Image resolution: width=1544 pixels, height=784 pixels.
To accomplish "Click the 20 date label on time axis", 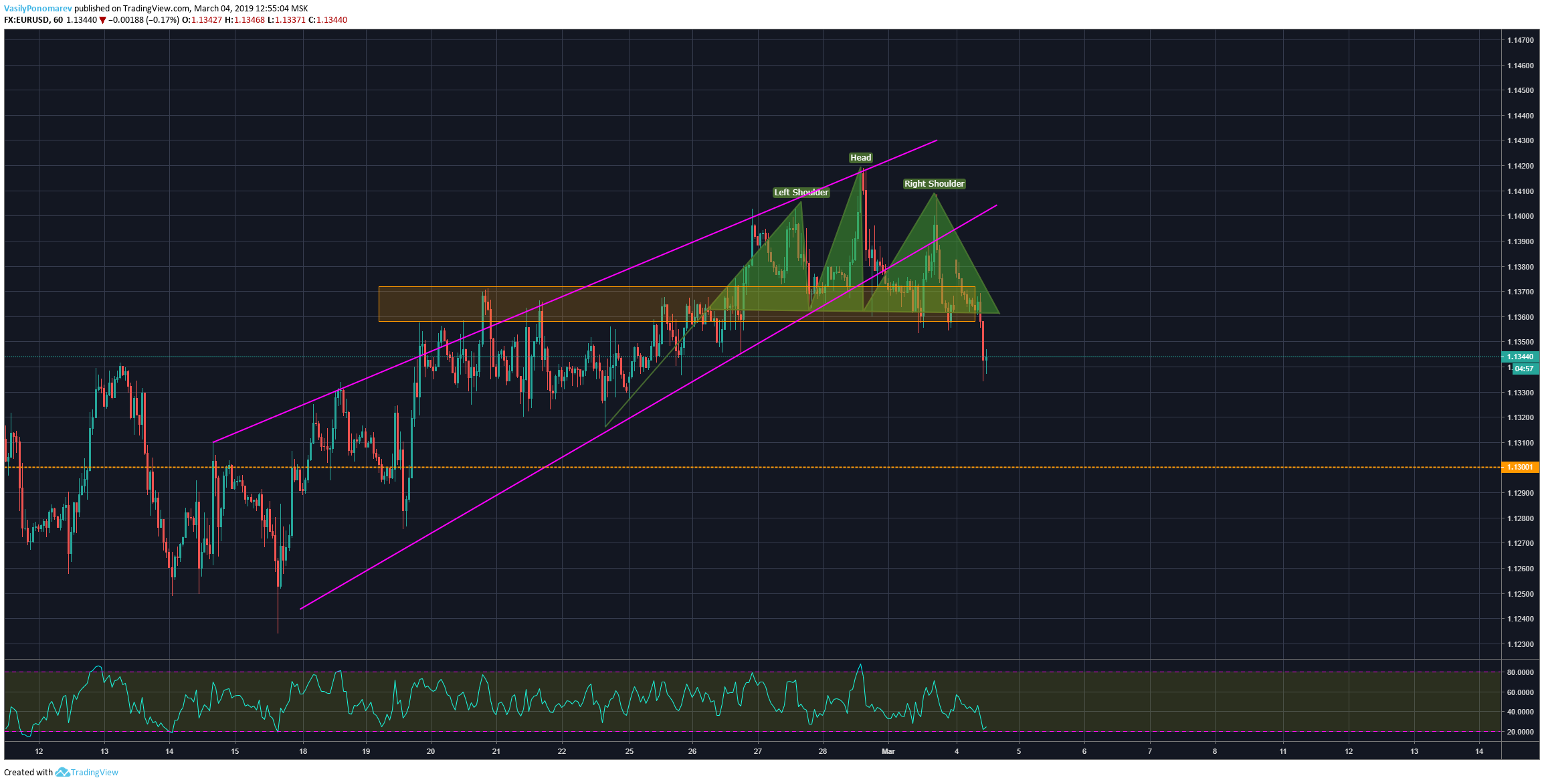I will click(431, 751).
